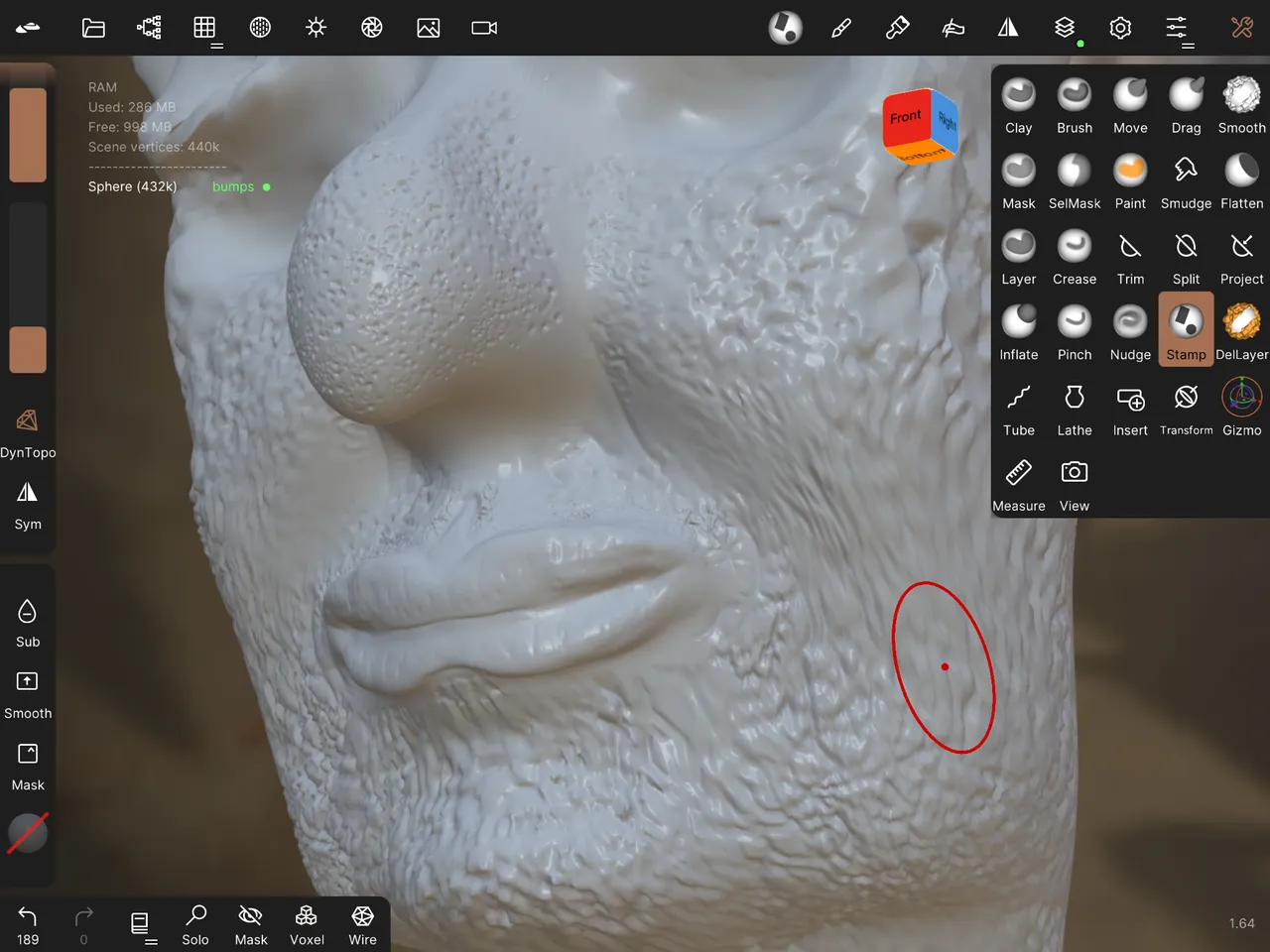Select the Brush tool

(x=1075, y=105)
